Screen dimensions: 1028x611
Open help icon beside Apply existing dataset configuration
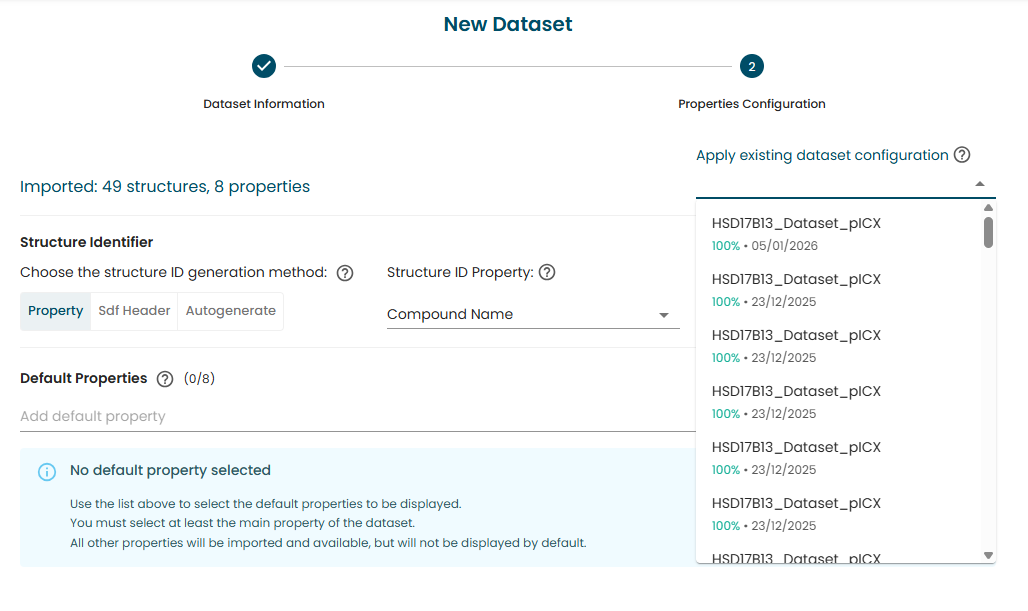click(x=962, y=155)
